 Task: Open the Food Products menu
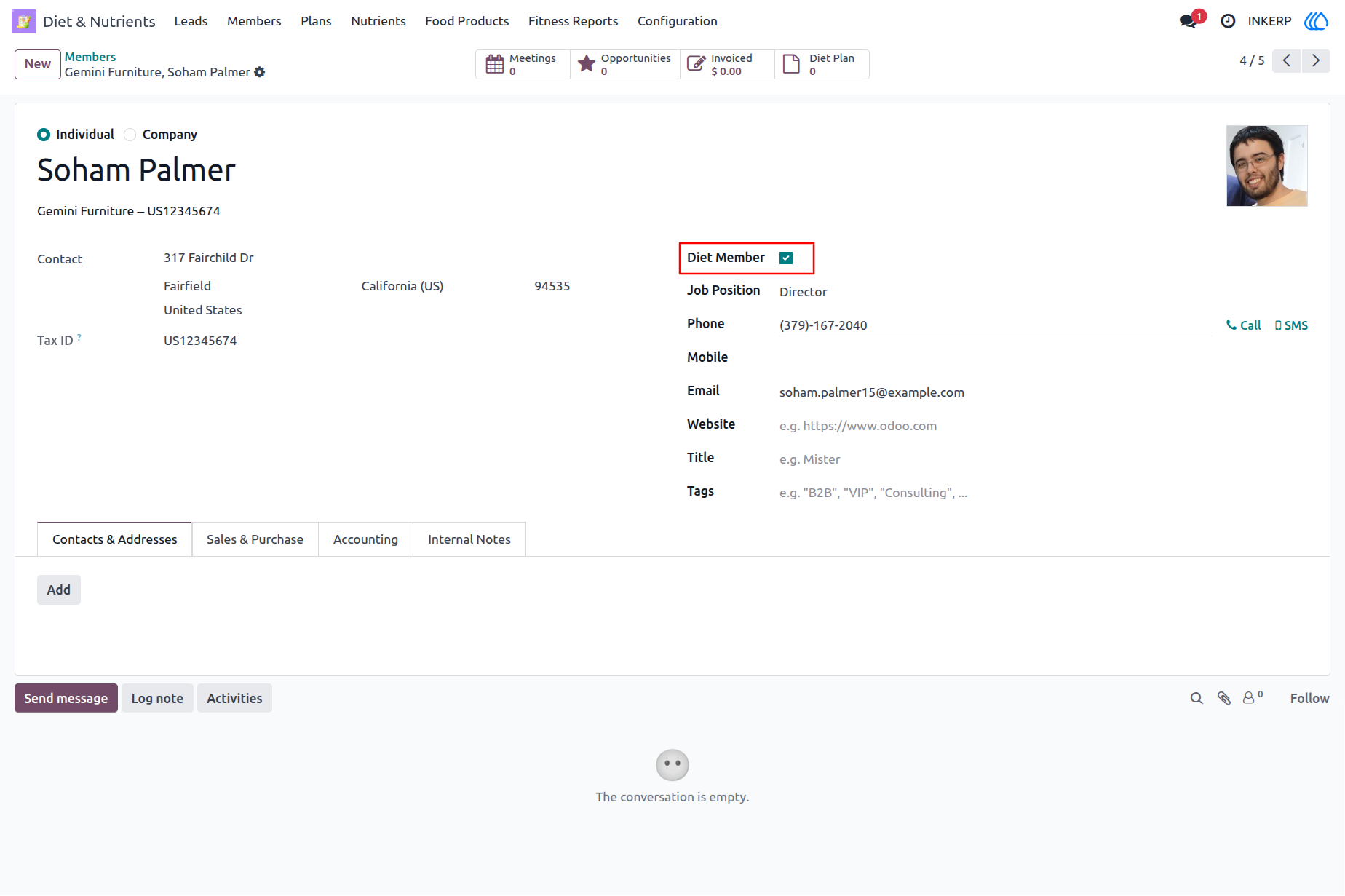click(467, 21)
